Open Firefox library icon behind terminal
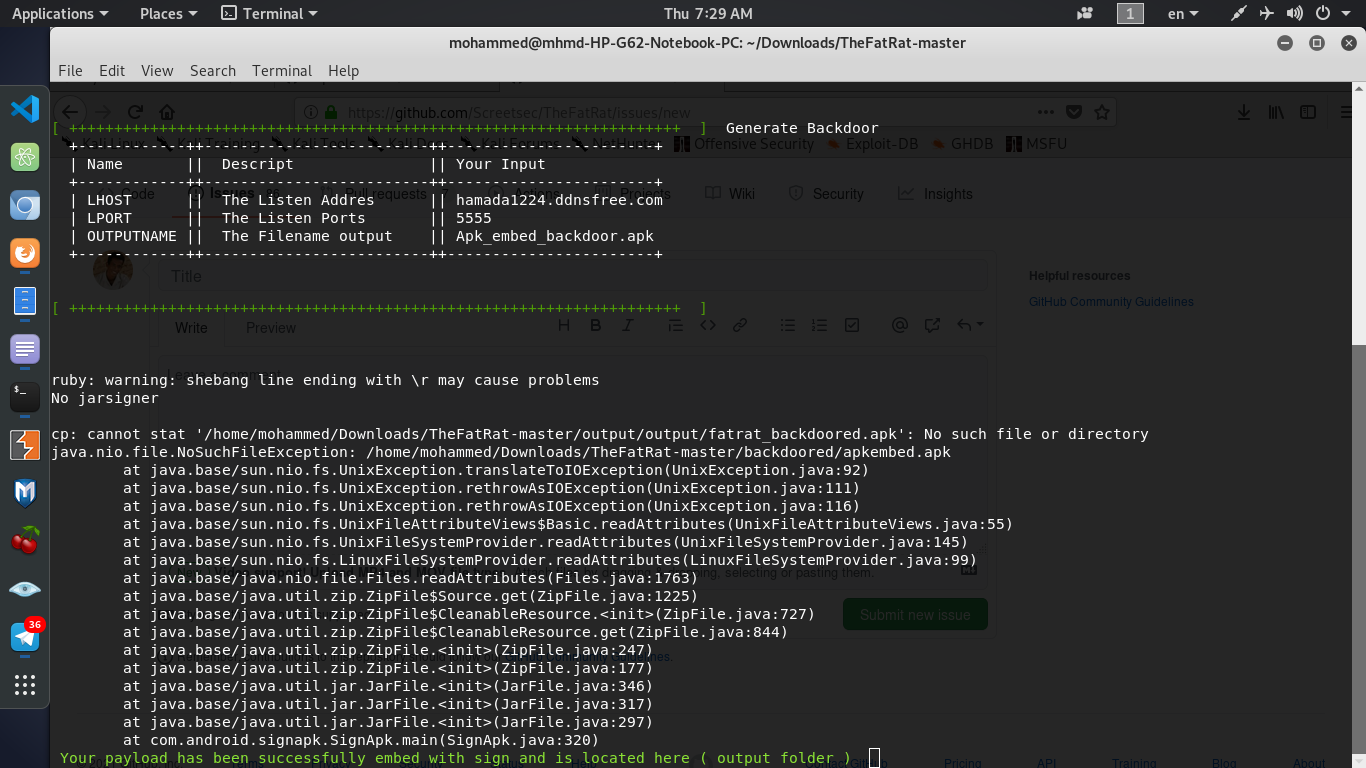 [1276, 112]
